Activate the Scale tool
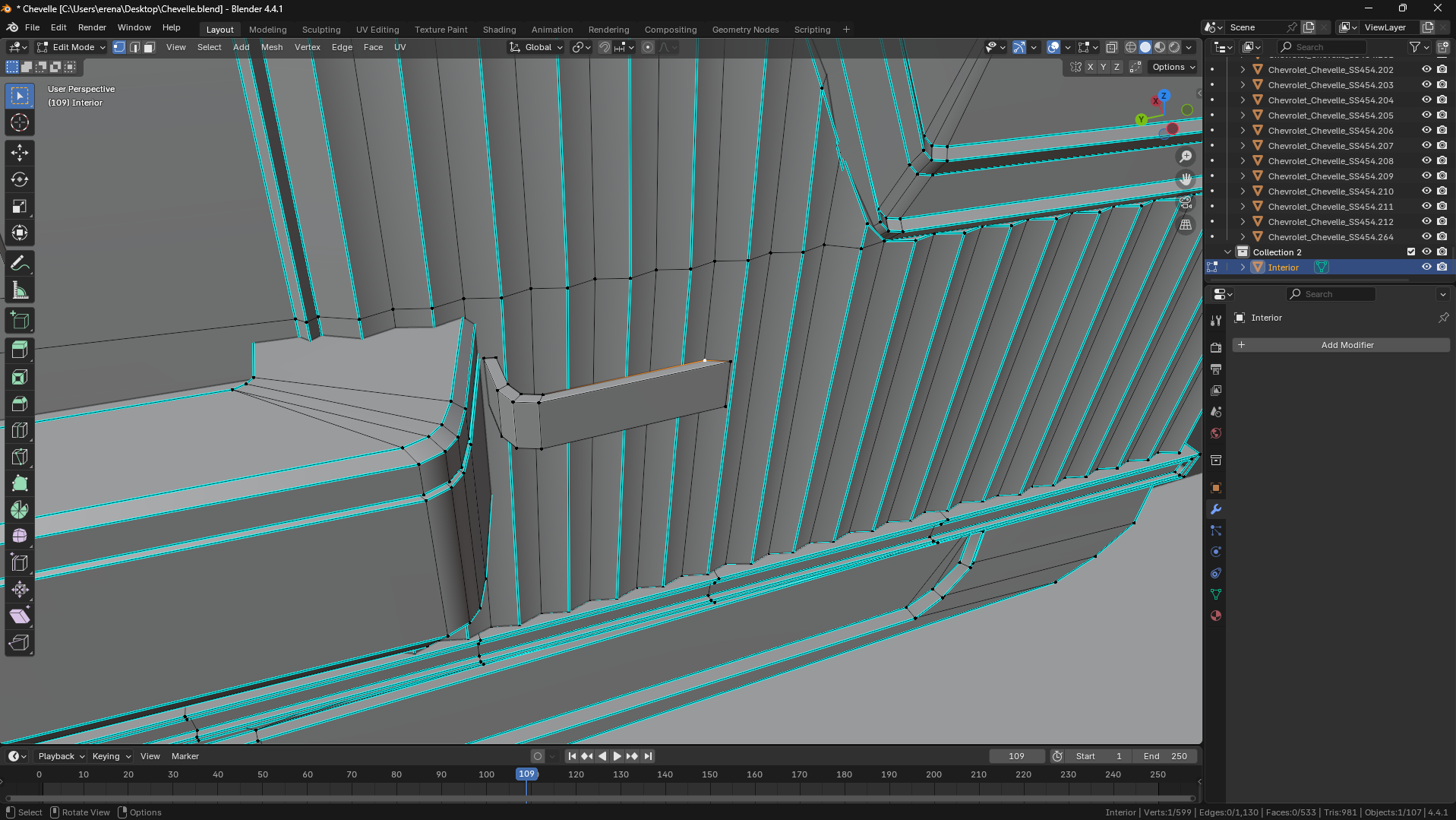Image resolution: width=1456 pixels, height=820 pixels. click(20, 206)
